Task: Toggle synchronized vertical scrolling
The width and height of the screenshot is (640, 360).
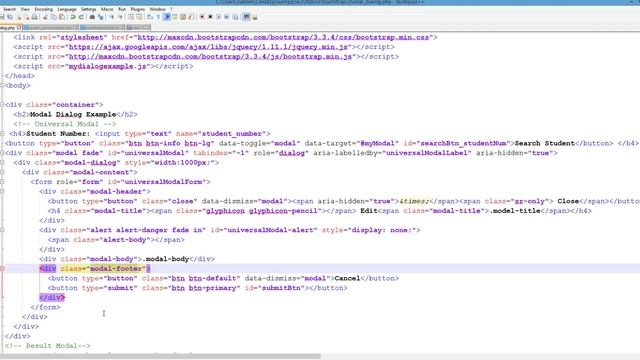Action: (131, 17)
